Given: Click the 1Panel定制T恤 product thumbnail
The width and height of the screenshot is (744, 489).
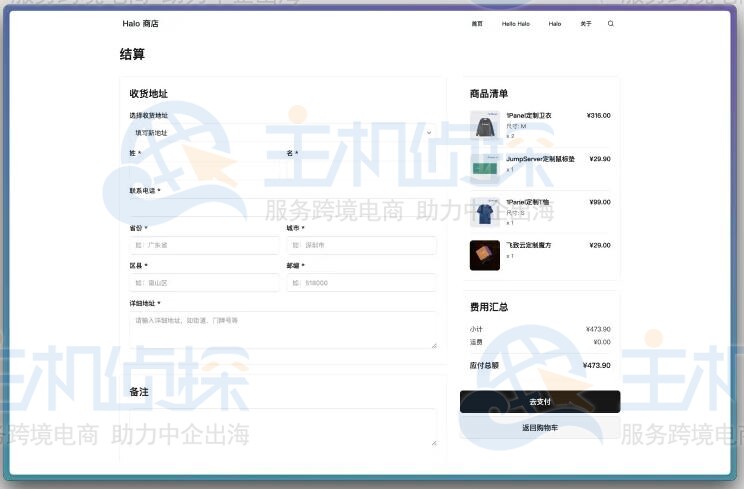Looking at the screenshot, I should coord(484,211).
